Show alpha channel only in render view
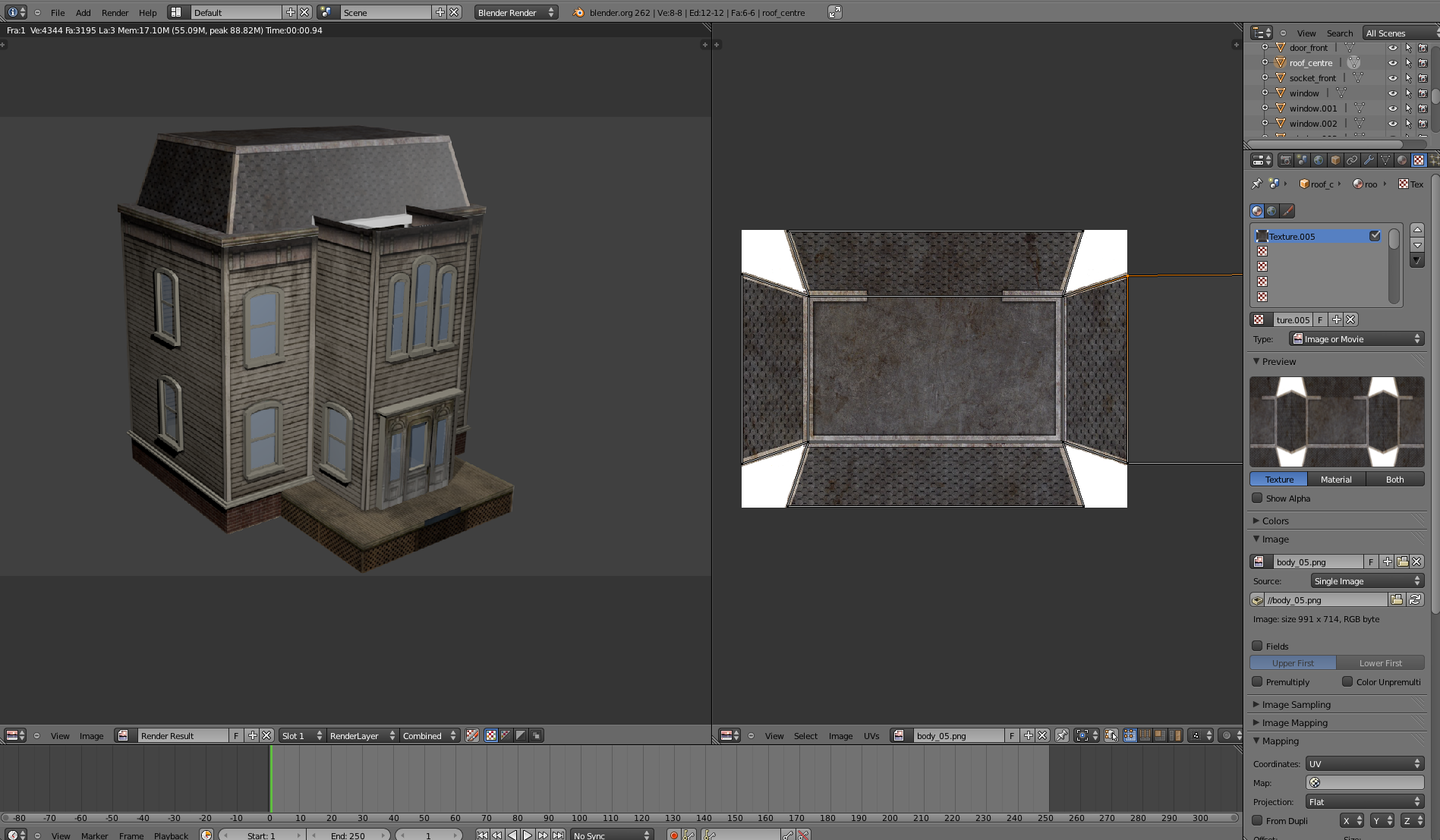1440x840 pixels. (x=521, y=735)
